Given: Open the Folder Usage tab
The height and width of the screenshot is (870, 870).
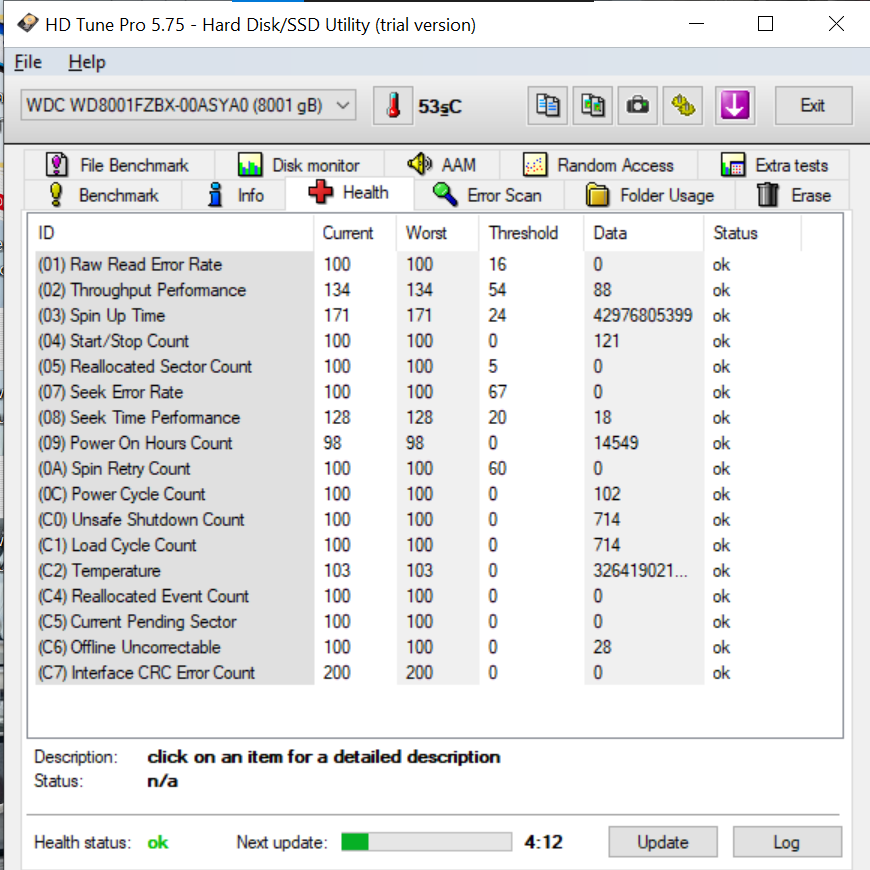Looking at the screenshot, I should (x=651, y=195).
